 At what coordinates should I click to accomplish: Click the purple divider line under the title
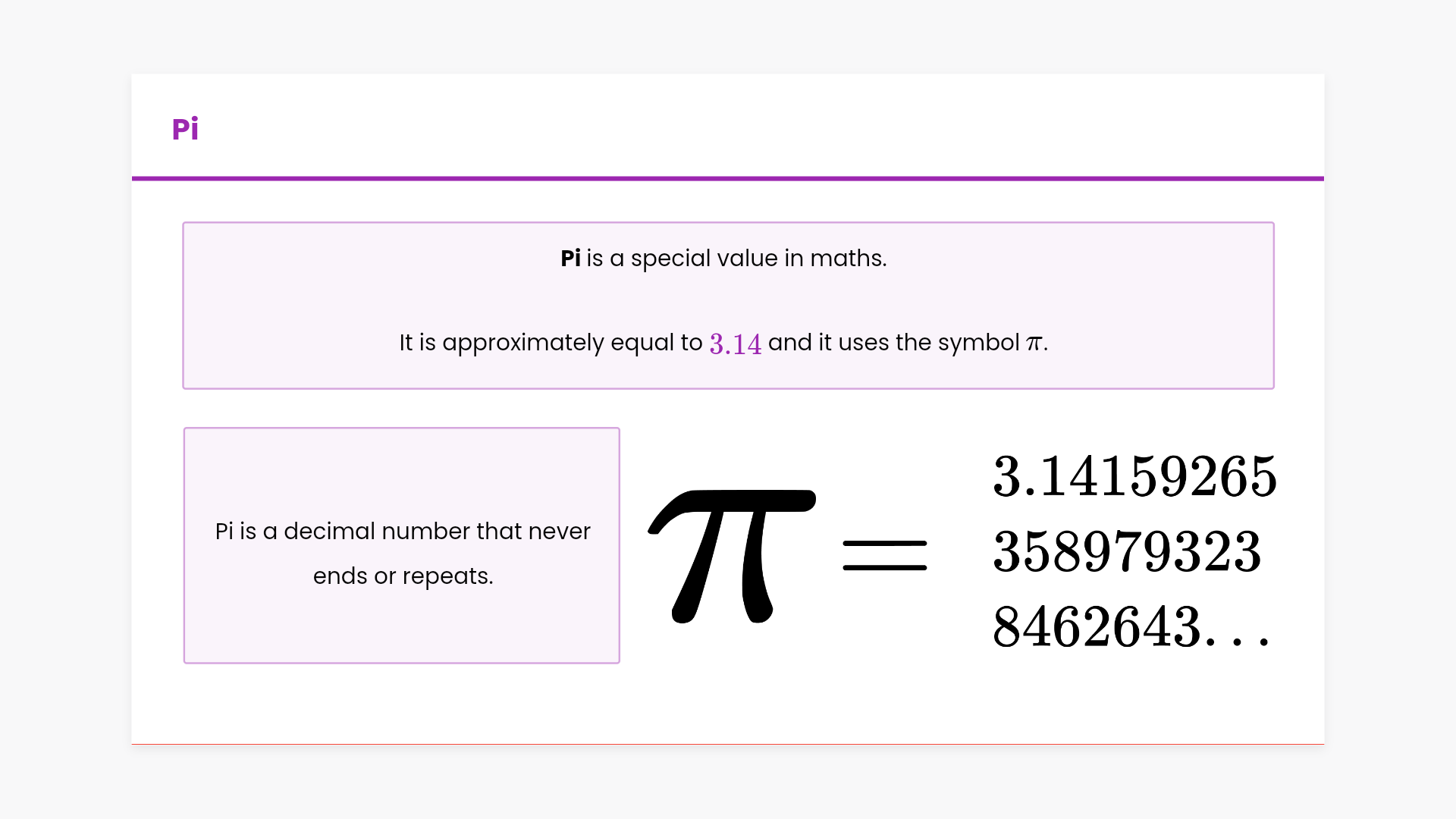(728, 179)
